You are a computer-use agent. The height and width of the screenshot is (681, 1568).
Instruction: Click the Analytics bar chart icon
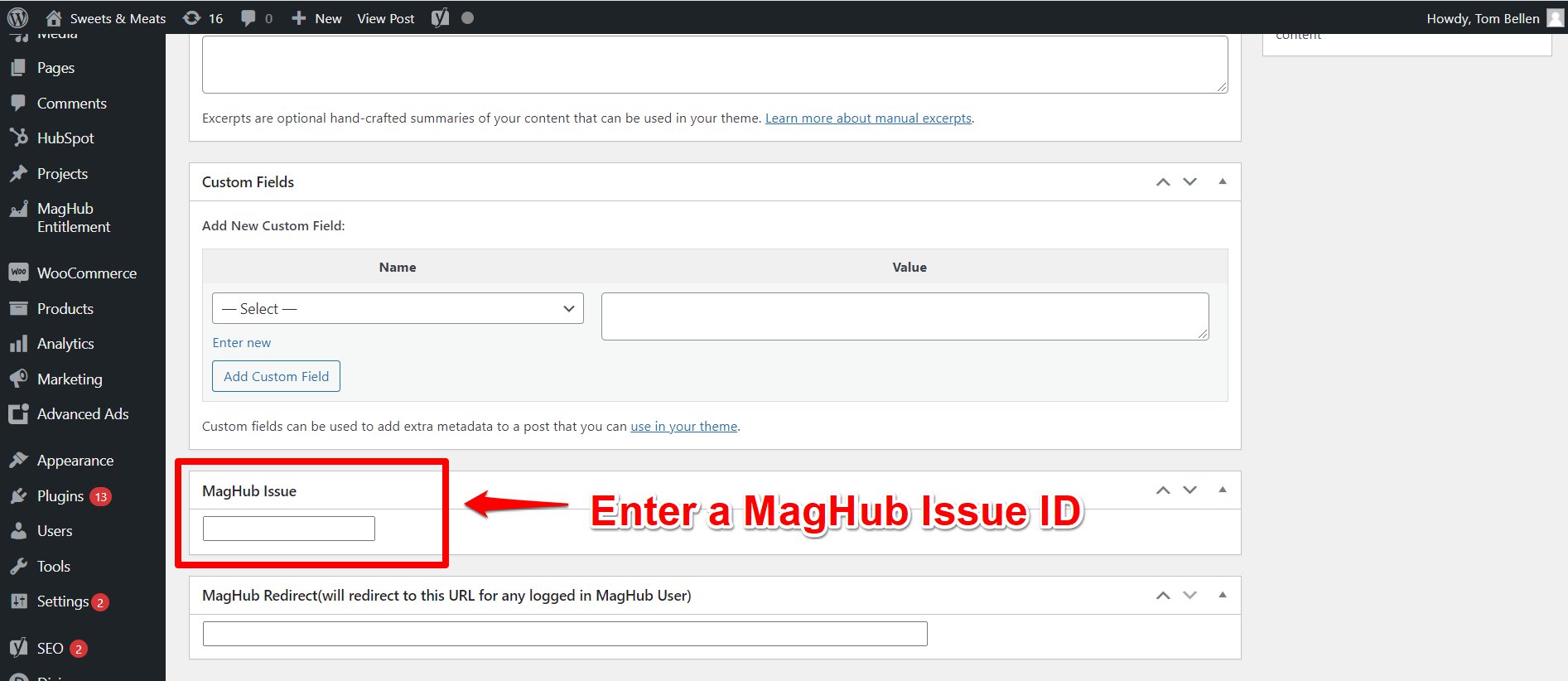tap(18, 343)
